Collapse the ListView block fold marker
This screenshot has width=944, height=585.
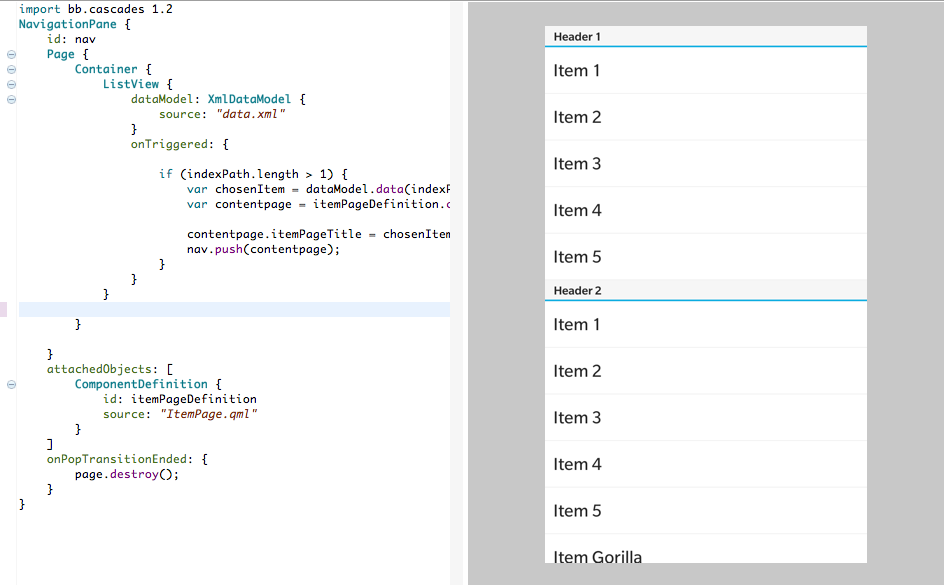point(11,85)
